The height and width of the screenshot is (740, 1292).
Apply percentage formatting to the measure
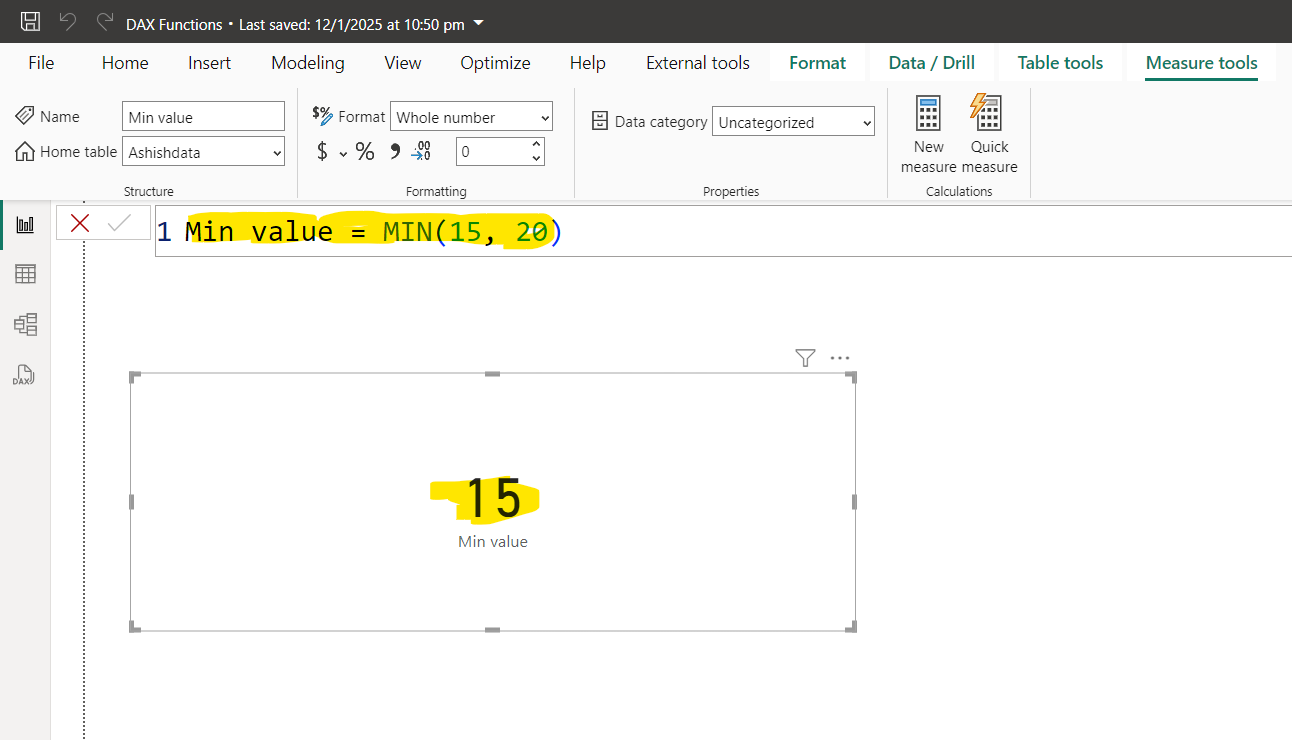[x=365, y=151]
